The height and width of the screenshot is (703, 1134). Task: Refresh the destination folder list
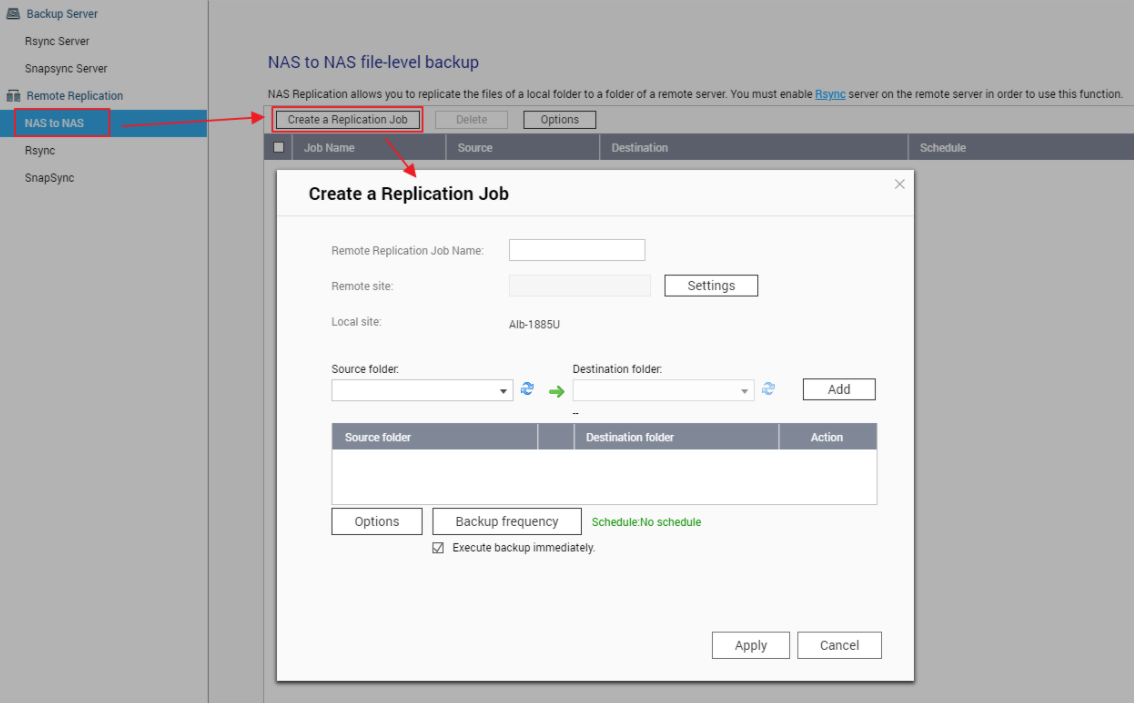[x=768, y=390]
